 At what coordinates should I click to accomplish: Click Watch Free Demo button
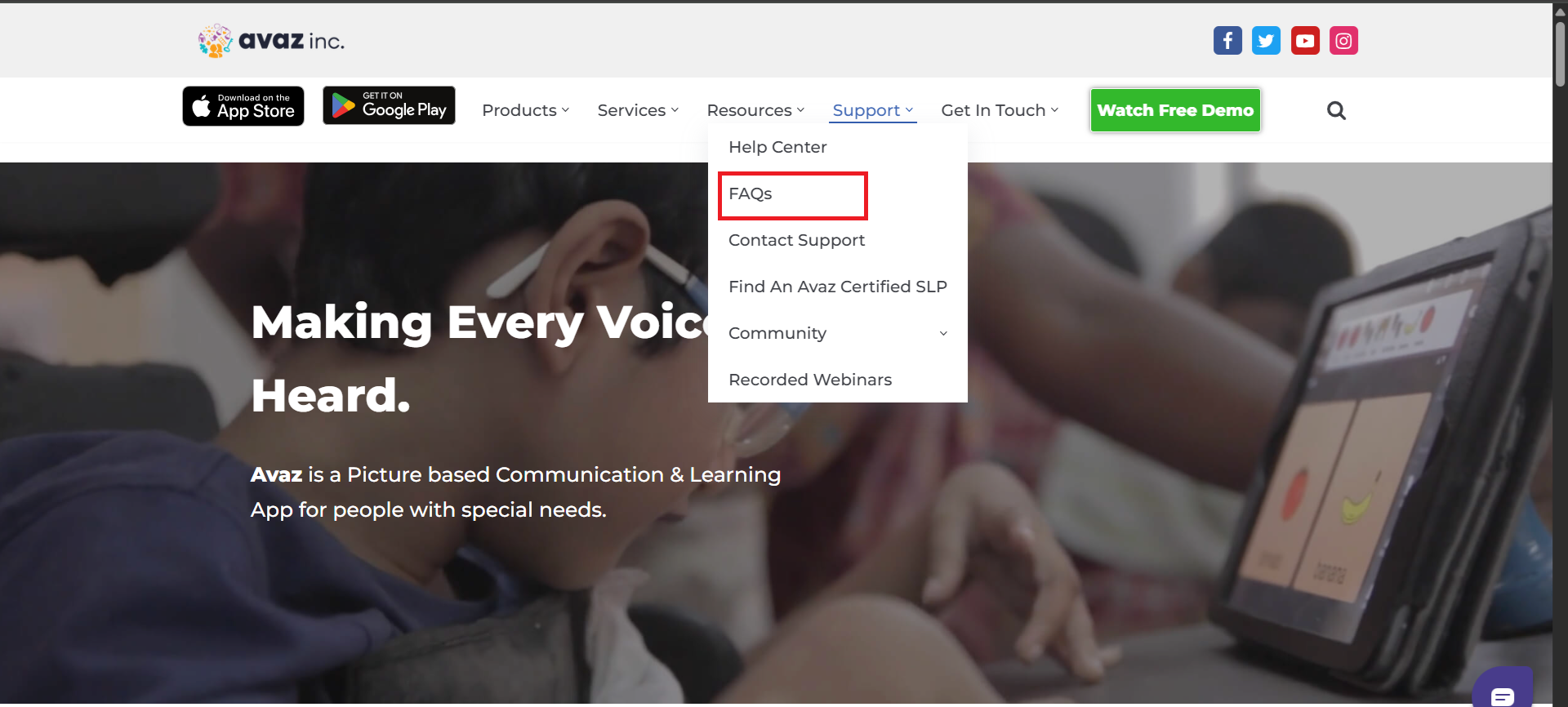point(1175,110)
